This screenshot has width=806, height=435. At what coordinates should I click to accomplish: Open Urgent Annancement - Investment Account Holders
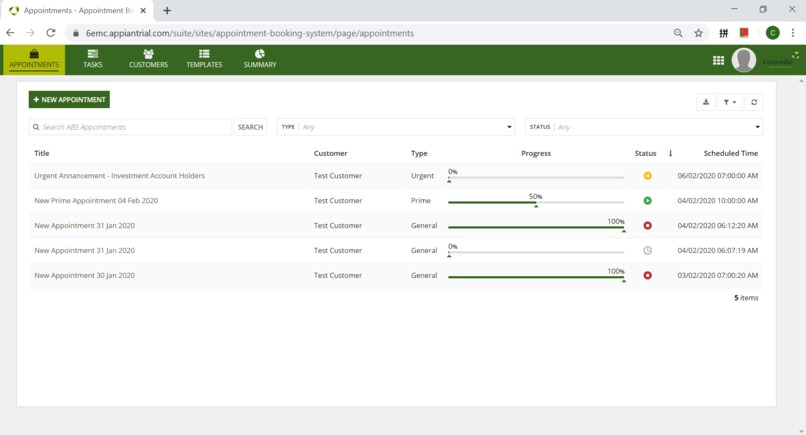pos(119,176)
